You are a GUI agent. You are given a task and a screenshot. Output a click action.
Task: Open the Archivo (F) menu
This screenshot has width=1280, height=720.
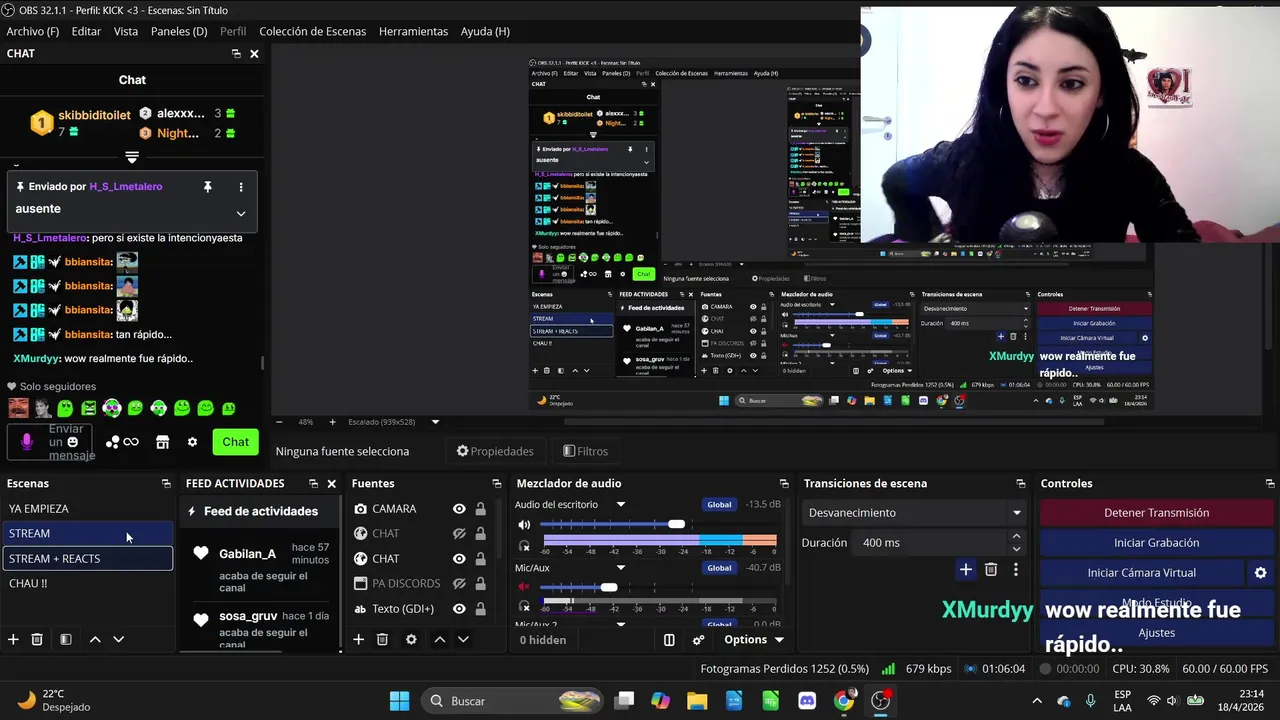[33, 31]
